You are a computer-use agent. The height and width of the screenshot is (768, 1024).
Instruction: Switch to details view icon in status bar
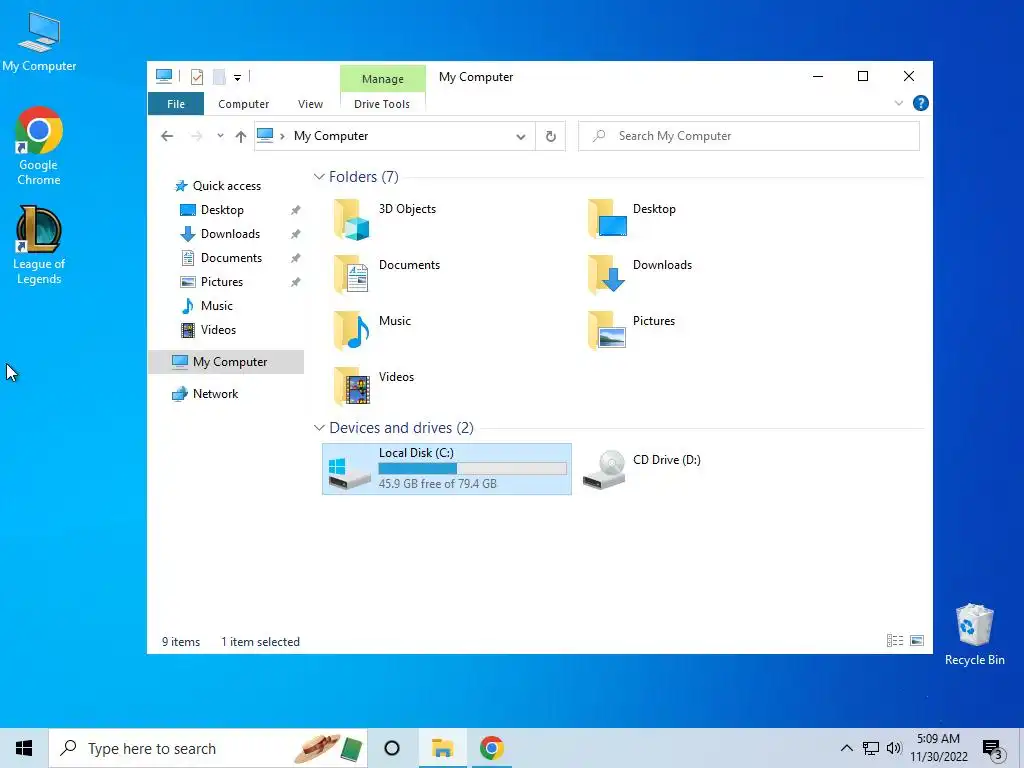pos(895,641)
